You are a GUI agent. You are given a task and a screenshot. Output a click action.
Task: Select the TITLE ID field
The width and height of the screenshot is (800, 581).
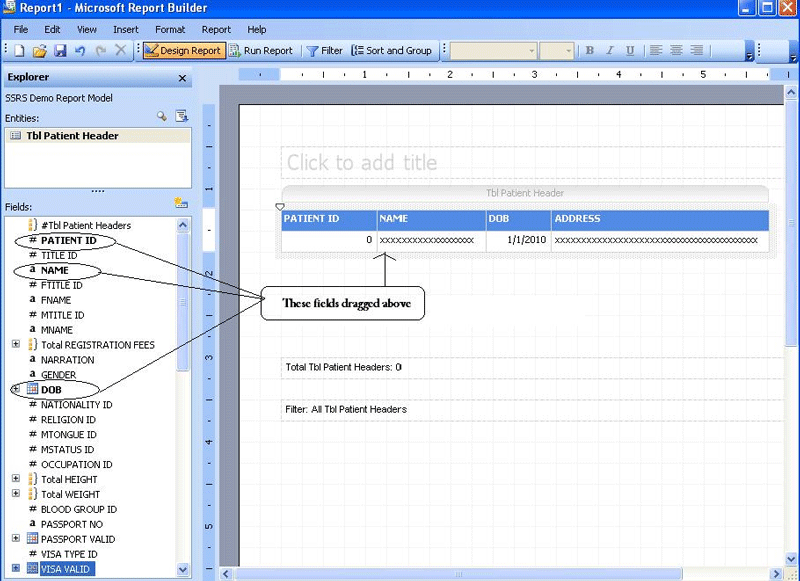[x=59, y=255]
